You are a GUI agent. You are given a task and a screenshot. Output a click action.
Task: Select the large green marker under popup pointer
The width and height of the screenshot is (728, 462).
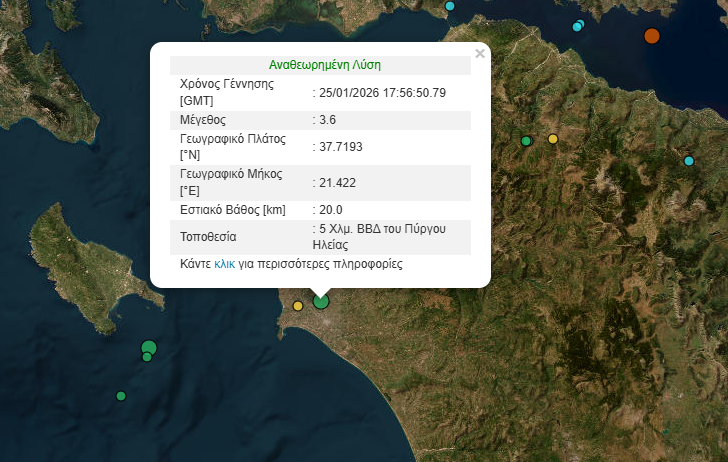click(x=321, y=300)
